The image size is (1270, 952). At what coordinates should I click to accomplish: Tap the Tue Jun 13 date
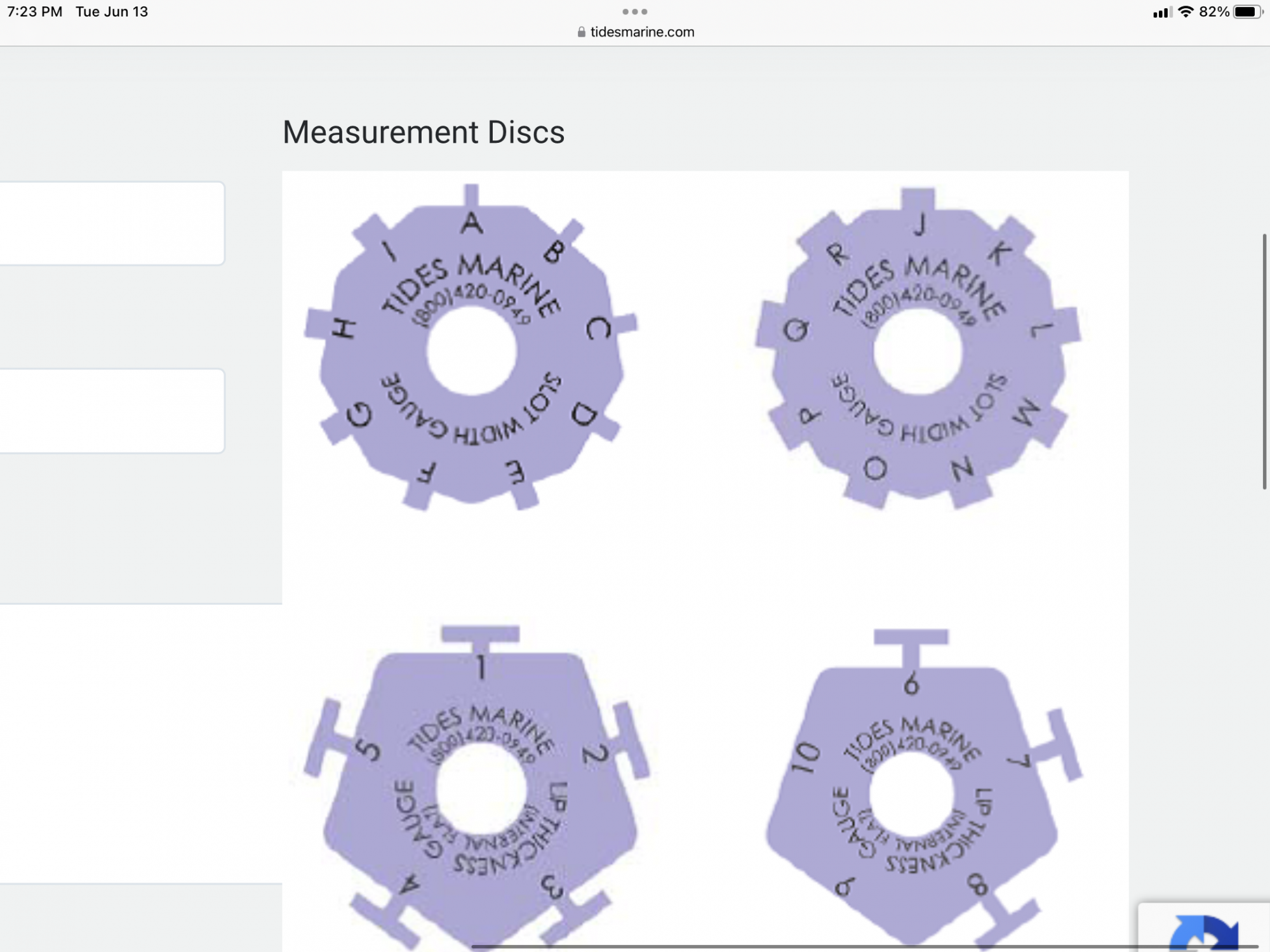[x=112, y=11]
